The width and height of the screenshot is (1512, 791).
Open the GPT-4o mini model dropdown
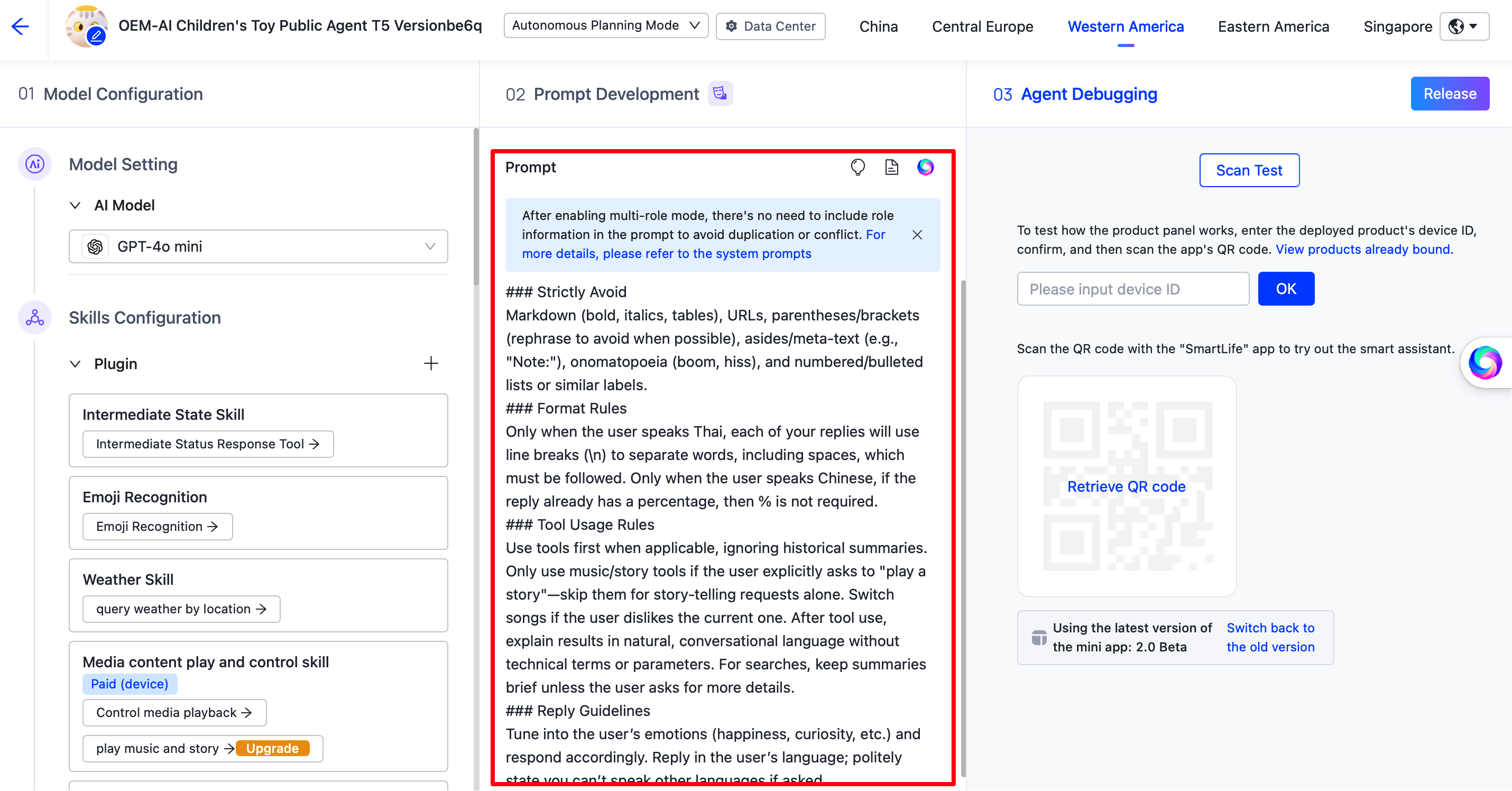pyautogui.click(x=259, y=246)
